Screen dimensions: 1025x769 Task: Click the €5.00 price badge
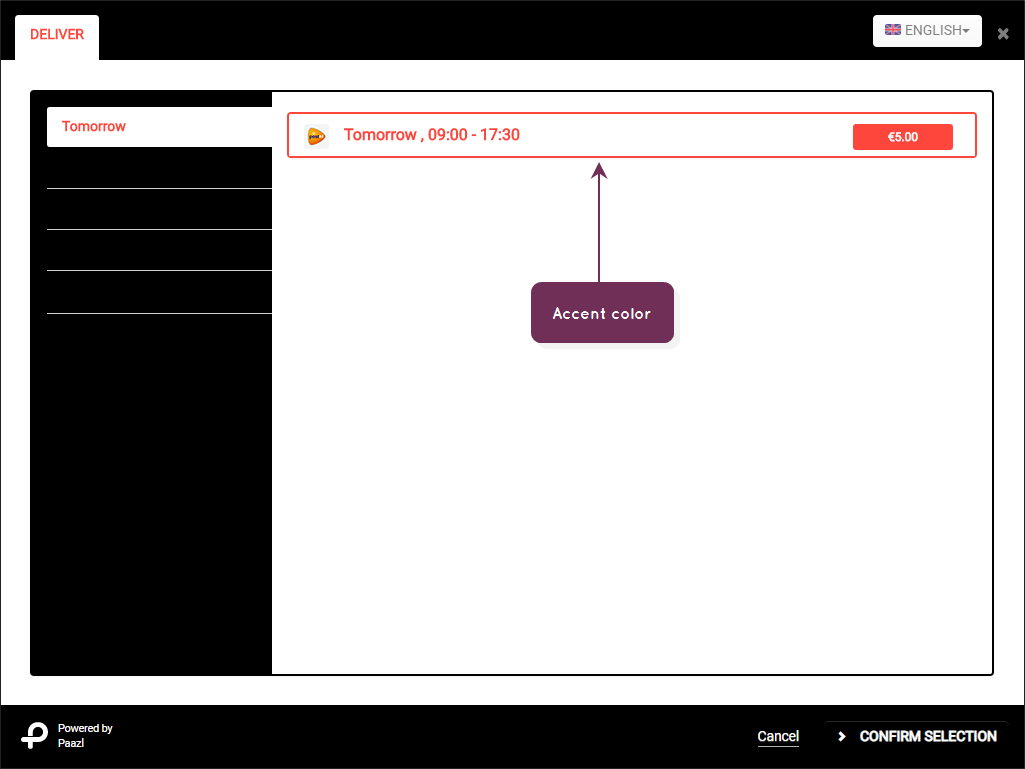902,137
